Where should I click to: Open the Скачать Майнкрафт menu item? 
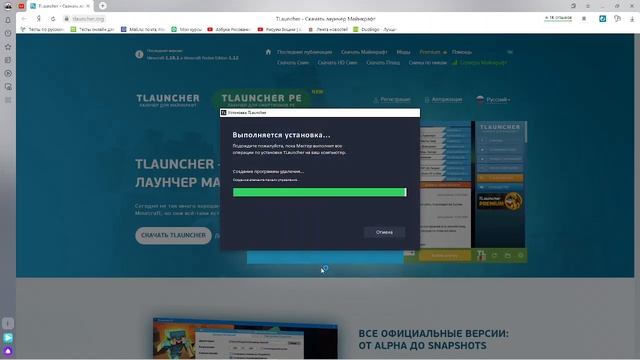coord(364,52)
